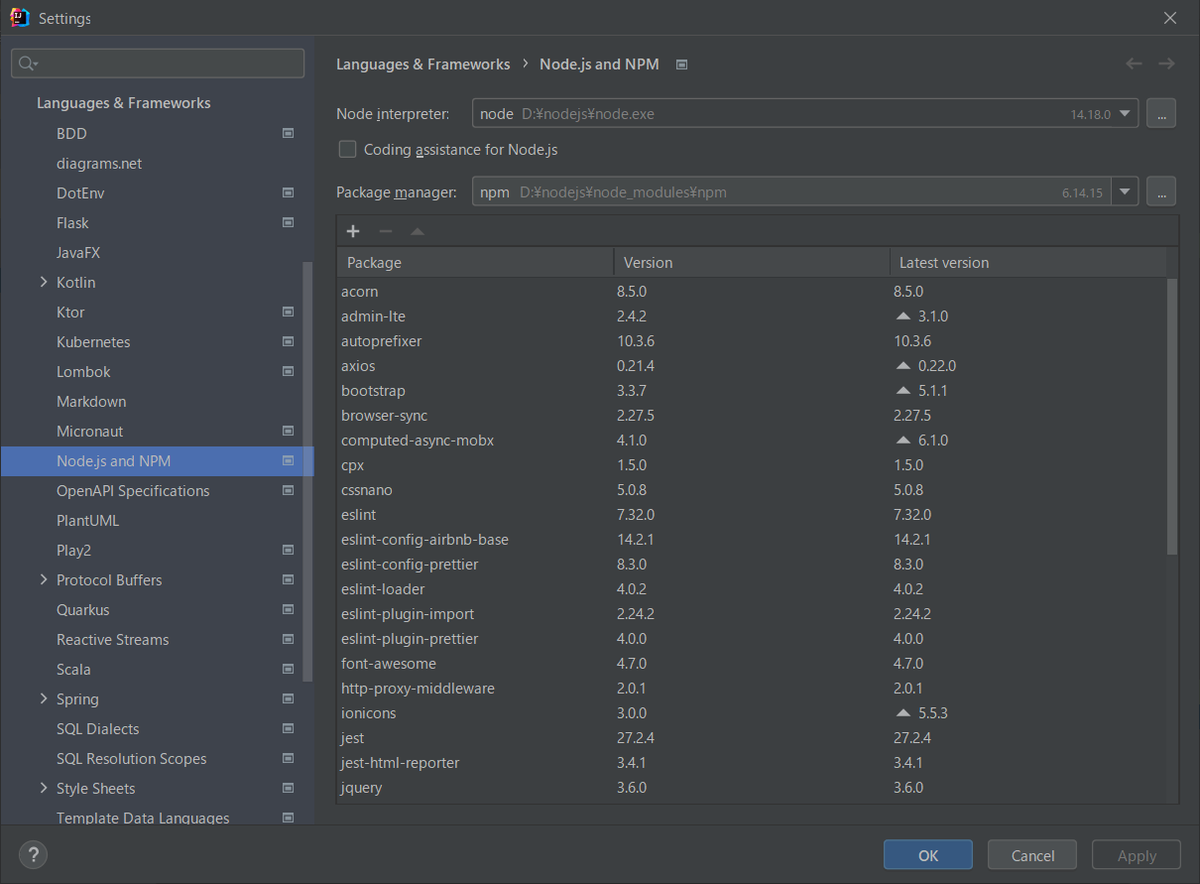Click the project-level icon next to Node.js and NPM heading

(x=682, y=64)
